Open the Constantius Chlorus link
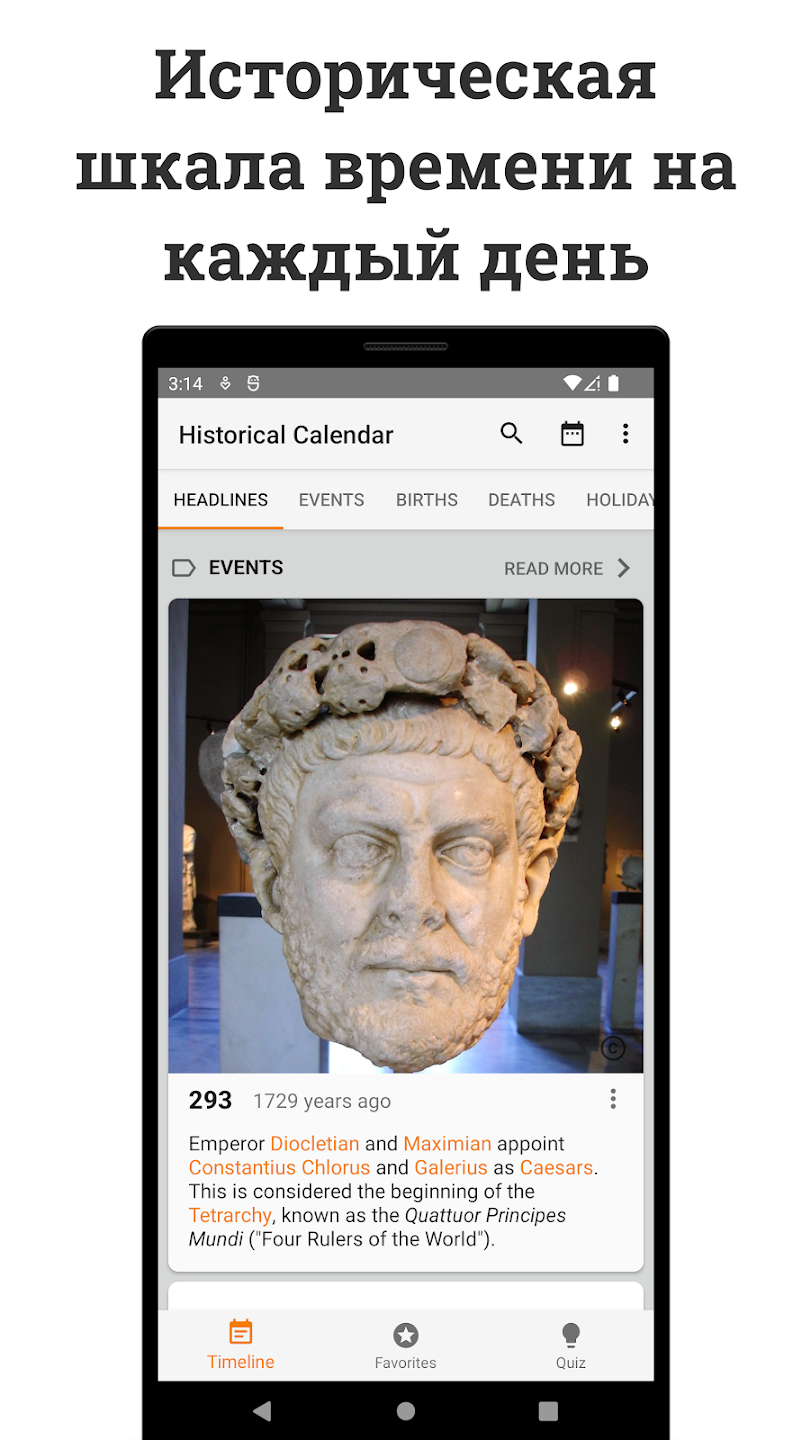811x1440 pixels. [x=279, y=1167]
